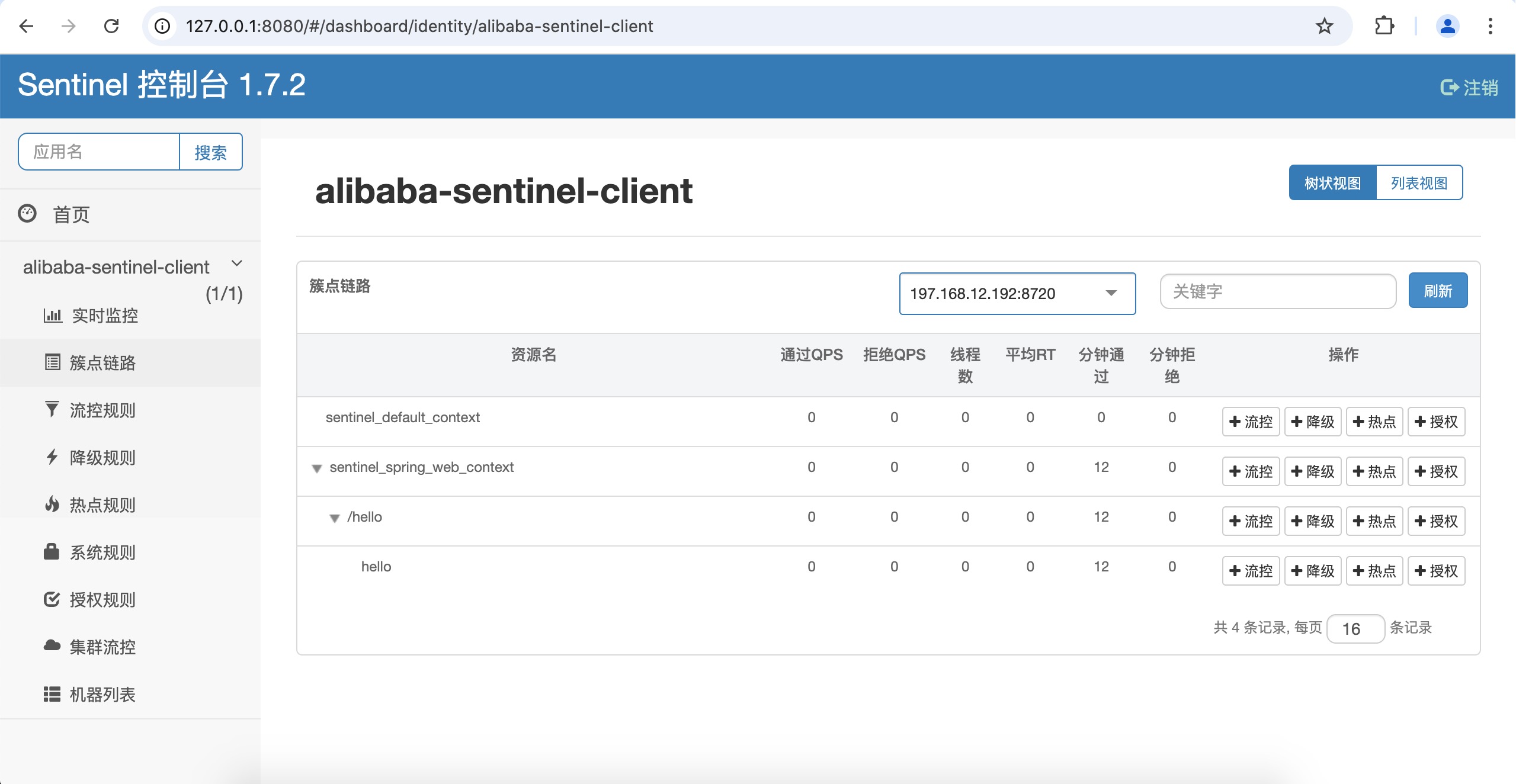1516x784 pixels.
Task: Add 流控 rule for /hello row
Action: tap(1251, 521)
